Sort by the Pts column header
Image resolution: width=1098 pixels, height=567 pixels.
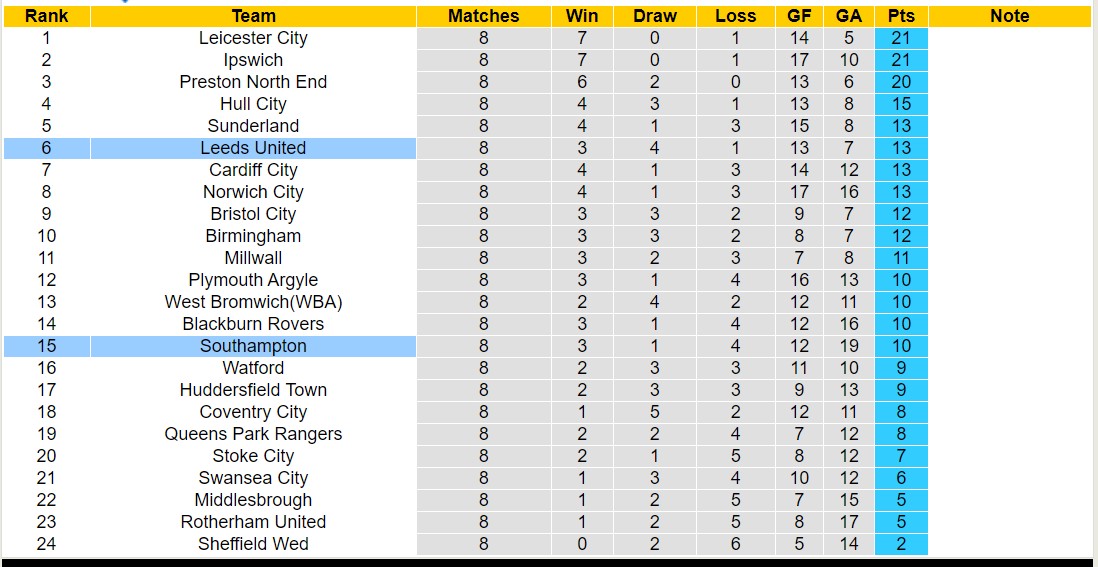coord(901,16)
